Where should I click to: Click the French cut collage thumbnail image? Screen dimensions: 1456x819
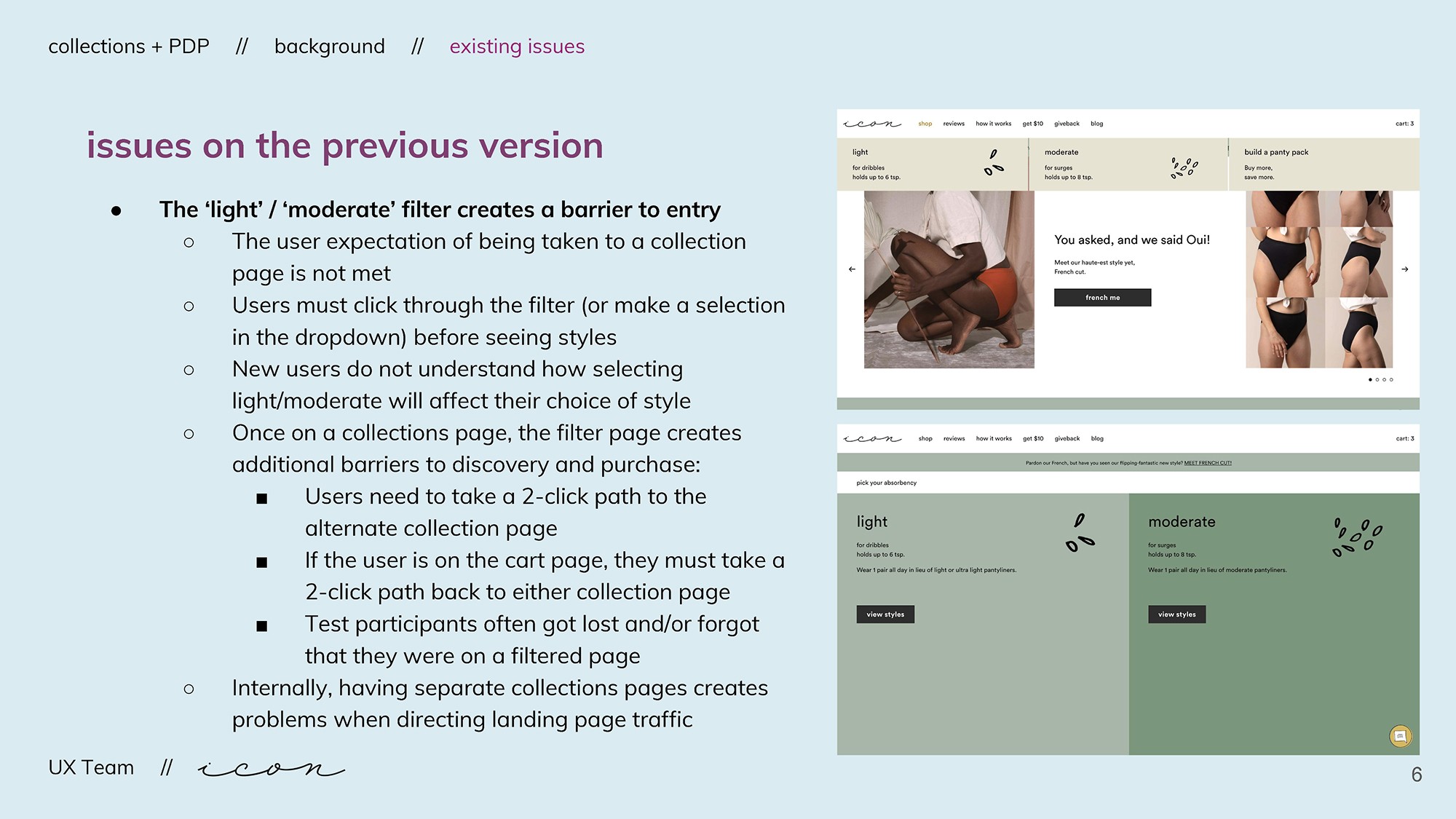pyautogui.click(x=1318, y=280)
